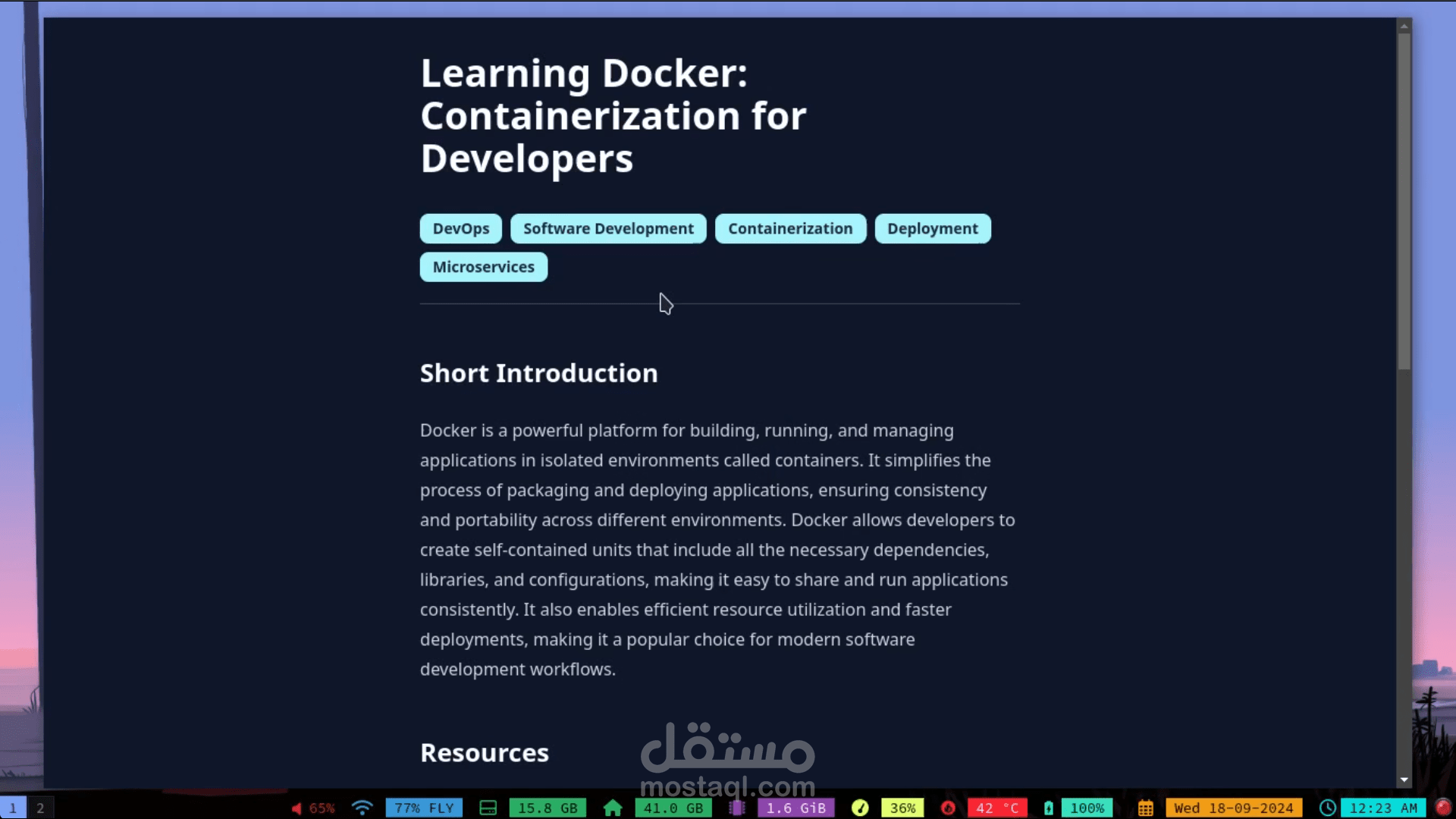Click the DevOps tag

point(460,228)
